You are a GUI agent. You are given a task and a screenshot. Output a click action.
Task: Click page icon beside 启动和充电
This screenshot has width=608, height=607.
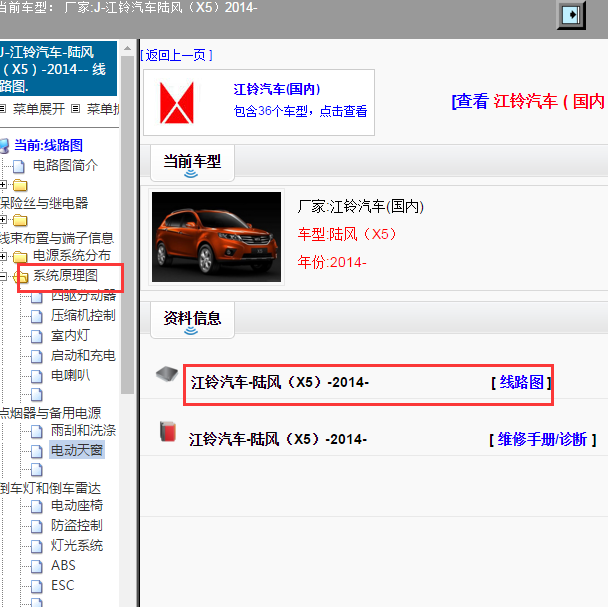coord(36,356)
